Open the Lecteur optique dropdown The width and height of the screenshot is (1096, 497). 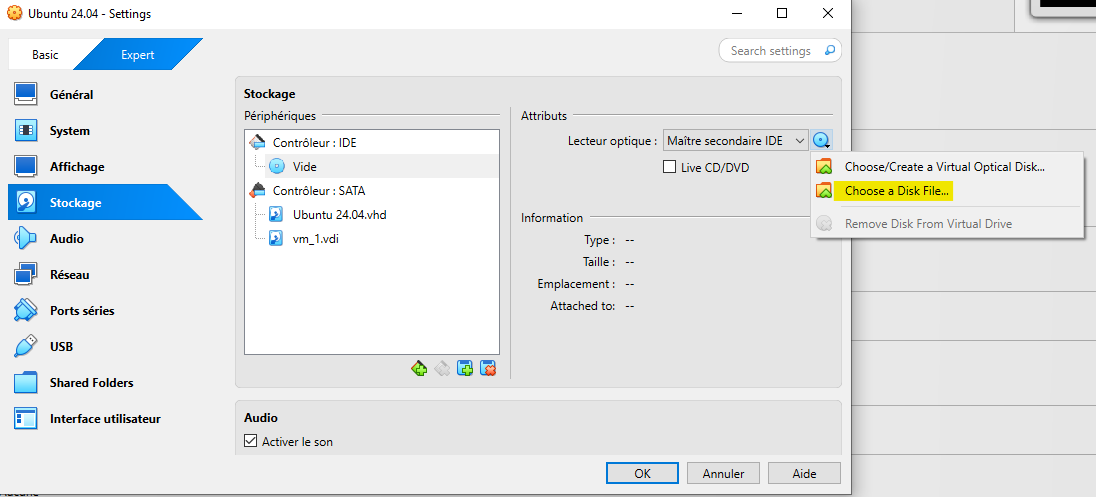tap(735, 142)
